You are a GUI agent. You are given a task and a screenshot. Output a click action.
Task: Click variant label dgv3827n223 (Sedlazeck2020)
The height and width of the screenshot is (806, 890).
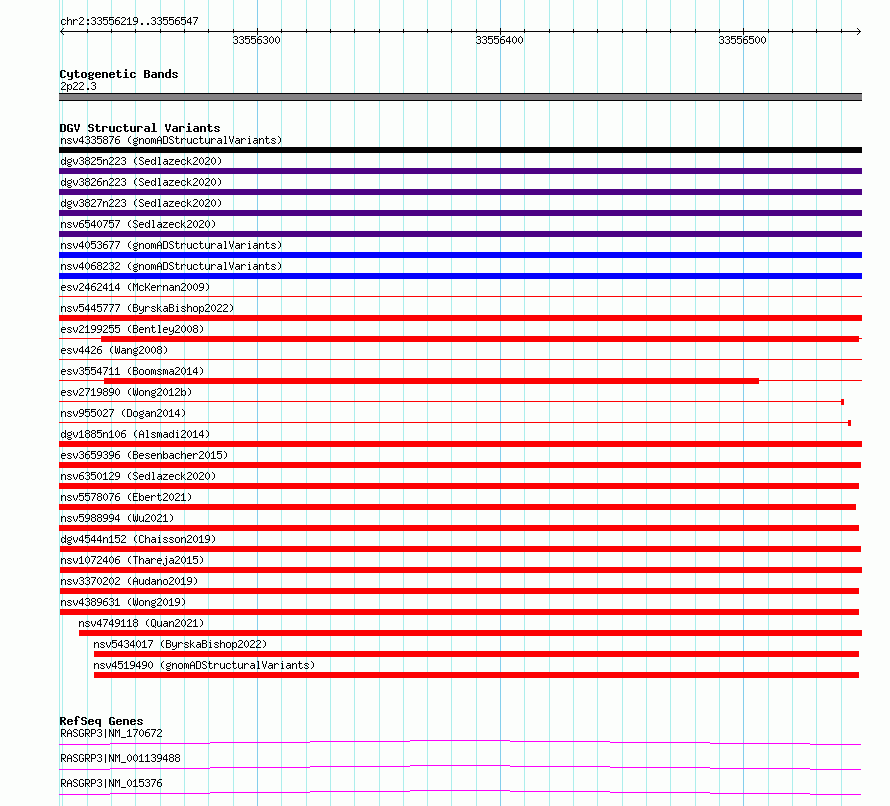pyautogui.click(x=141, y=203)
